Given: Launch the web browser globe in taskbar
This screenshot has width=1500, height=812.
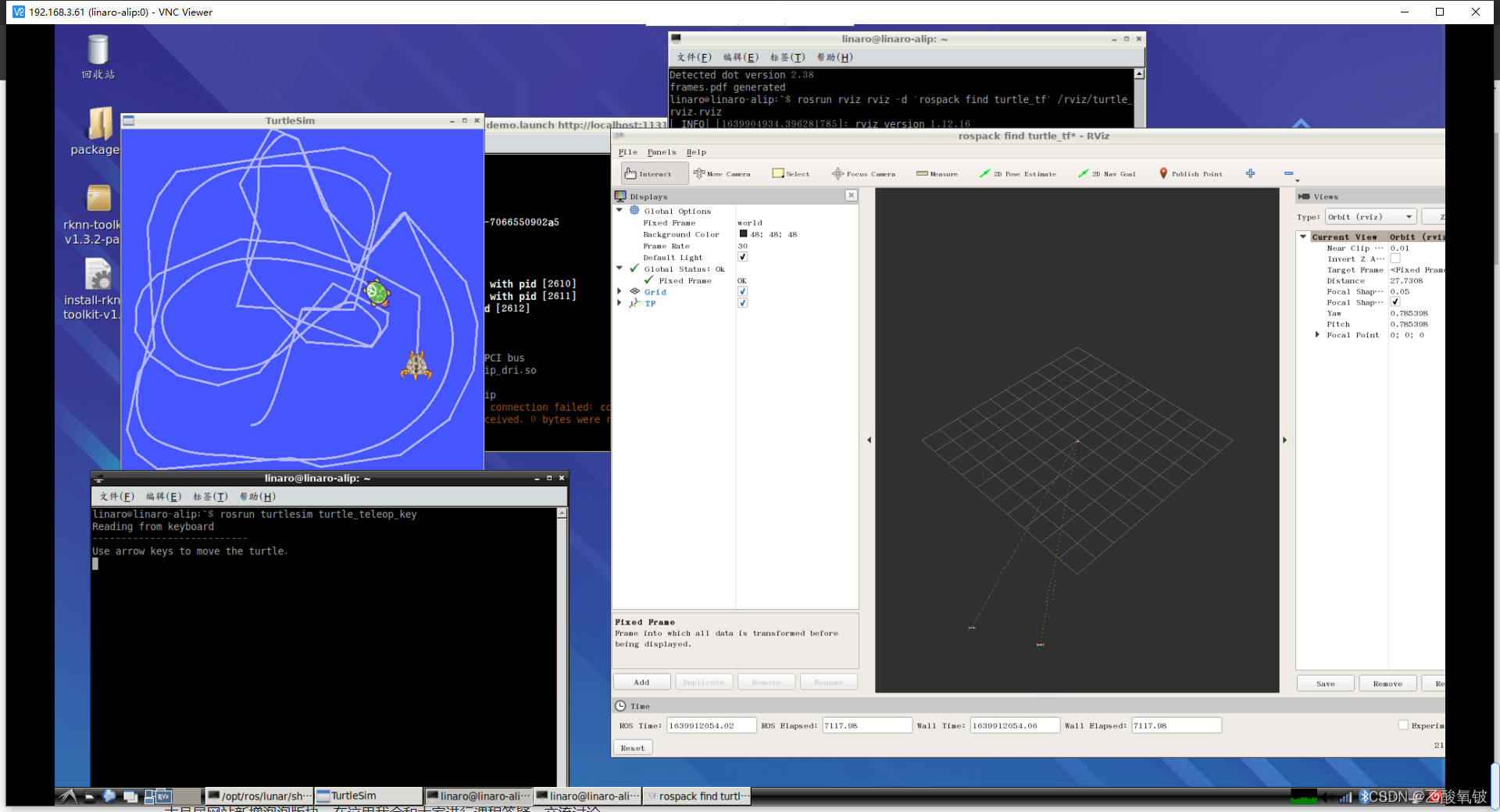Looking at the screenshot, I should click(109, 796).
